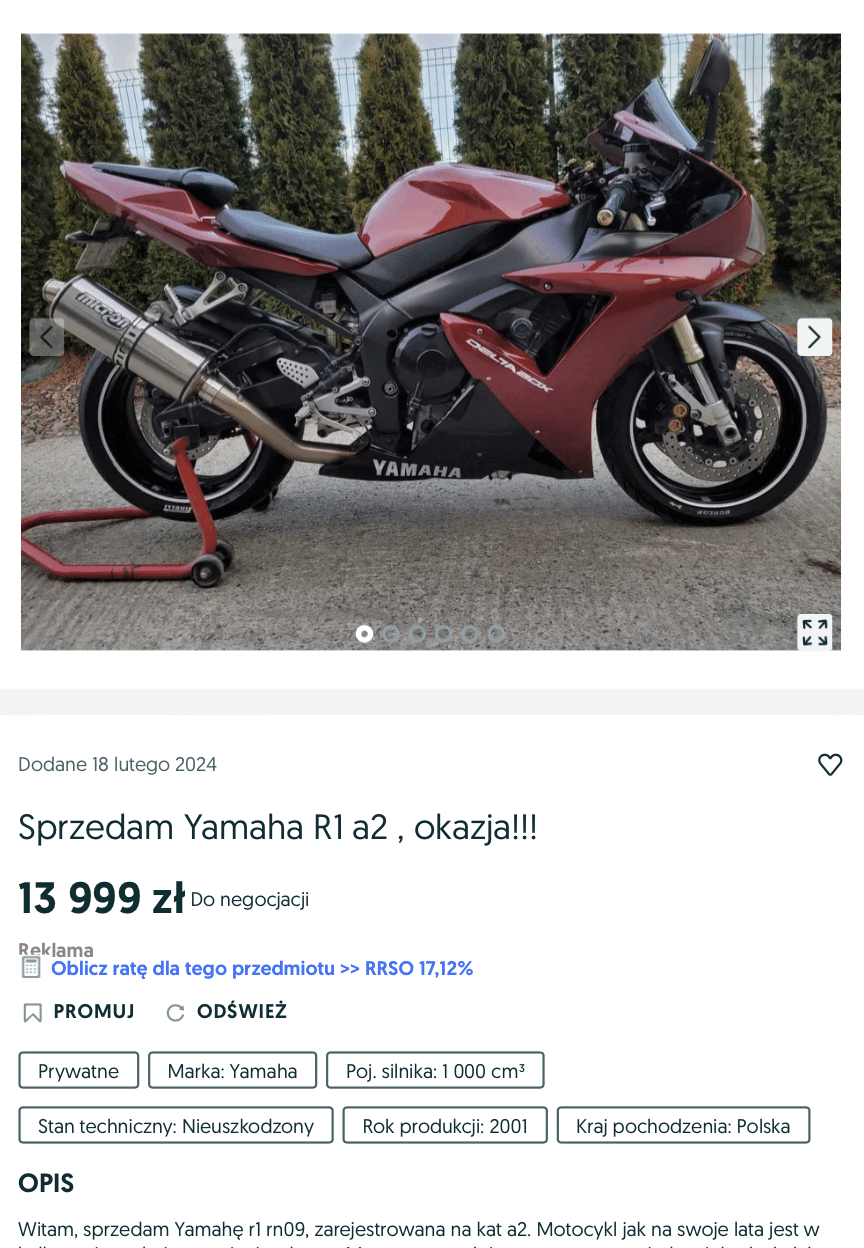Select the Marka: Yamaha tag
This screenshot has height=1248, width=864.
pos(233,1070)
